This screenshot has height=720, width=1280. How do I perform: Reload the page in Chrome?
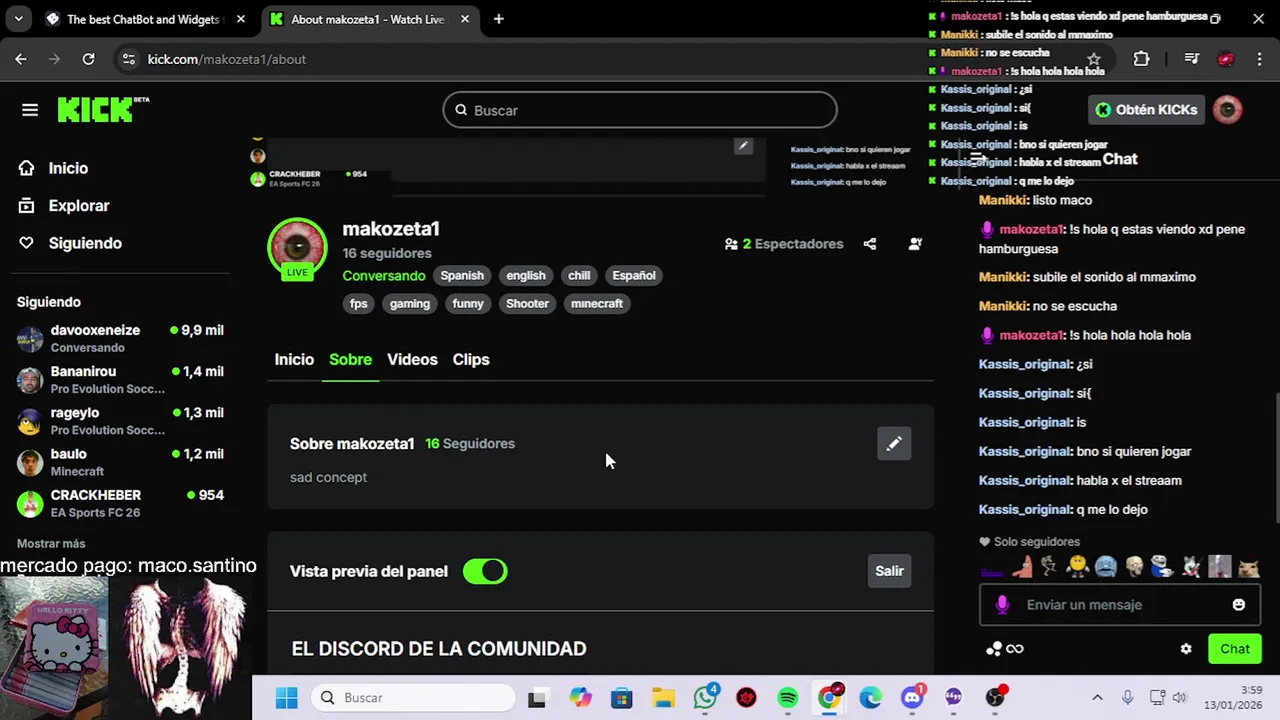tap(89, 59)
